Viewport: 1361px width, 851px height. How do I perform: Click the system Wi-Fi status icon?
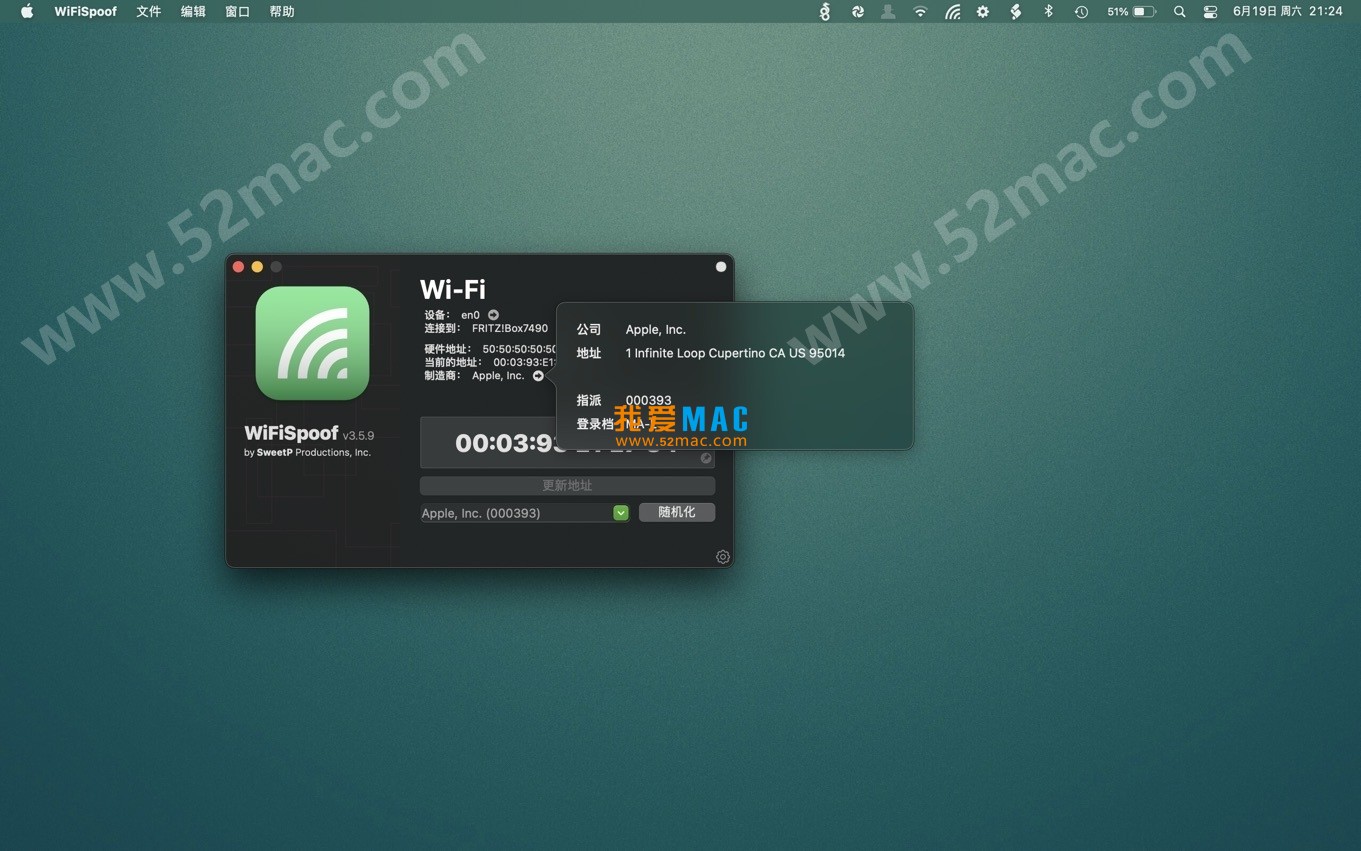[920, 12]
